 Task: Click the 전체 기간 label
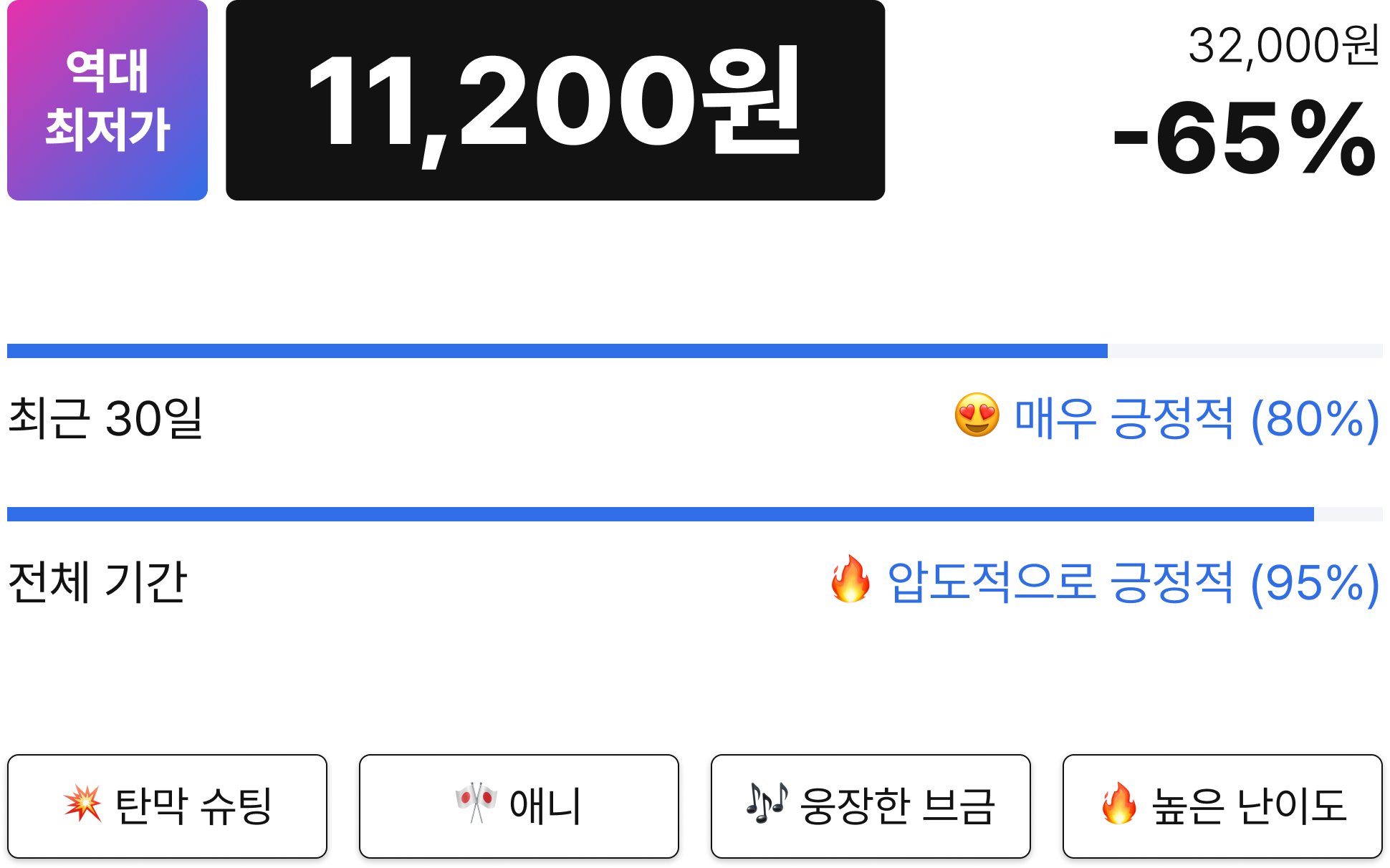[x=97, y=582]
